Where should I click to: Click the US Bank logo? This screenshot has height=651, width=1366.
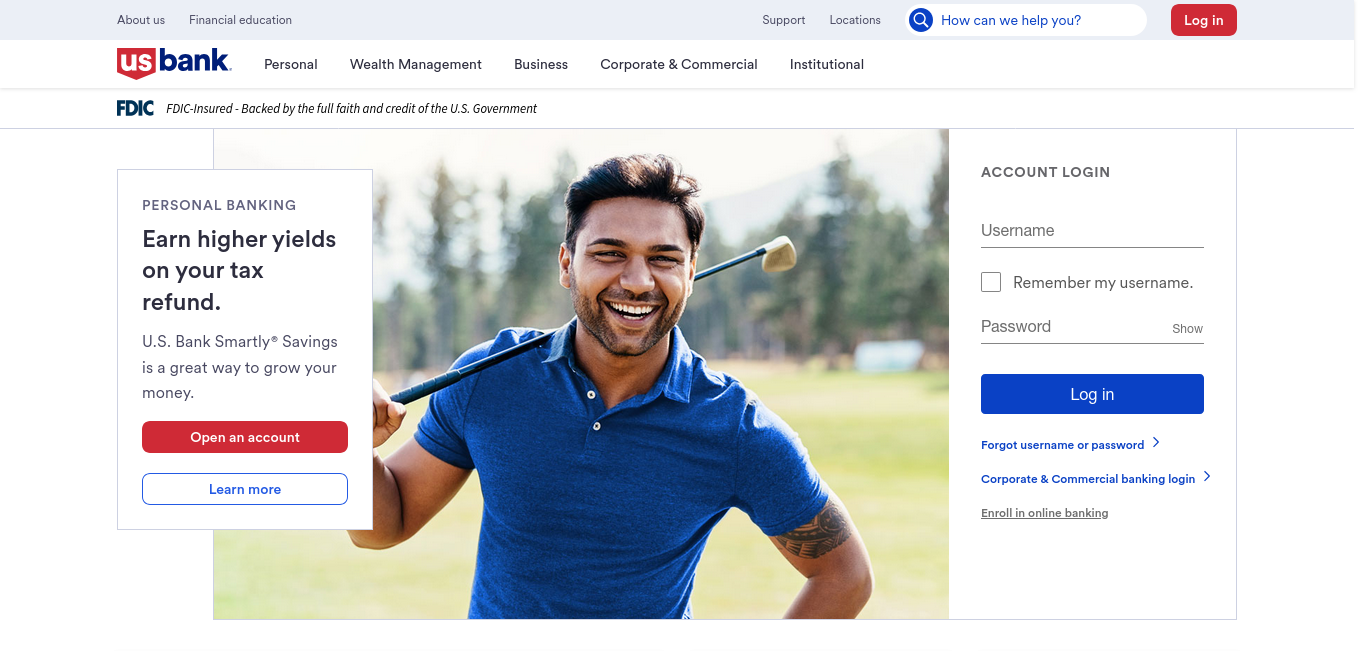tap(174, 63)
